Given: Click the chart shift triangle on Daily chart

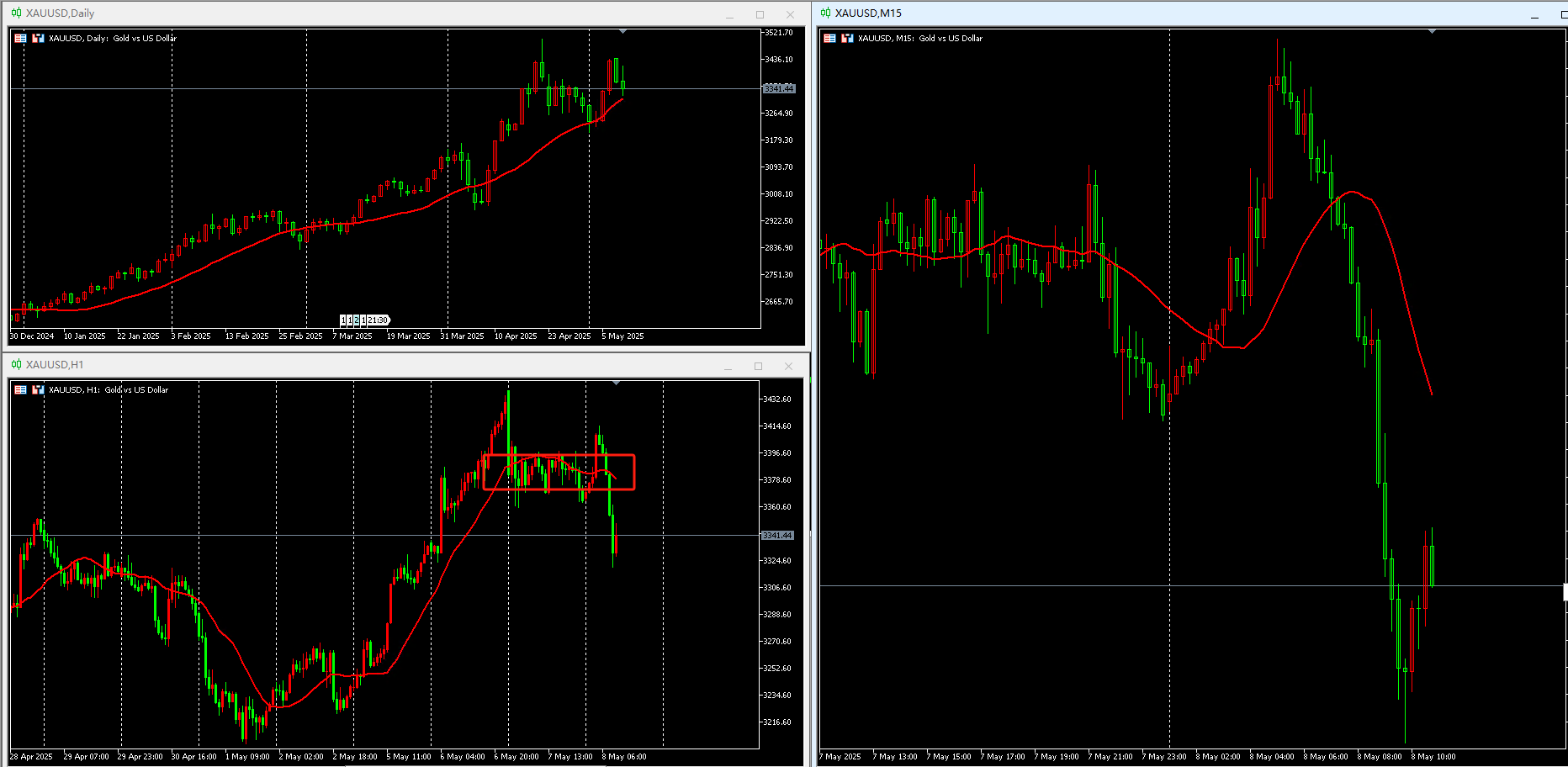Looking at the screenshot, I should point(622,31).
